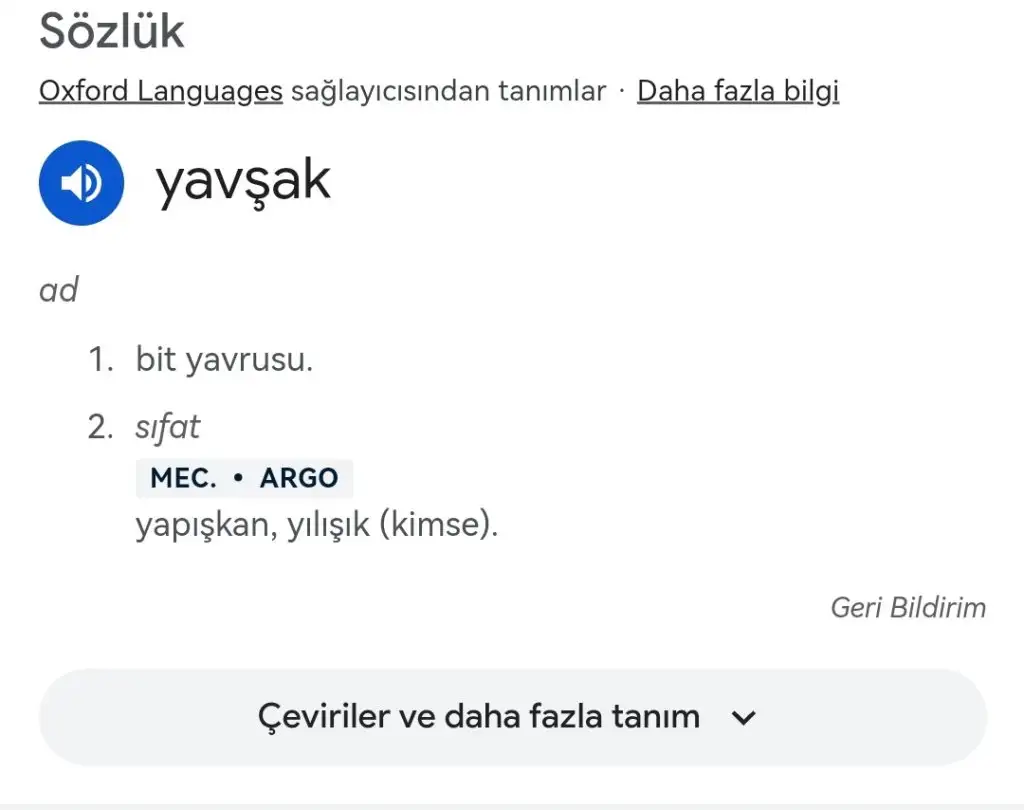Click the 'sağlayıcısından tanımlar' text
Image resolution: width=1024 pixels, height=810 pixels.
pos(448,91)
